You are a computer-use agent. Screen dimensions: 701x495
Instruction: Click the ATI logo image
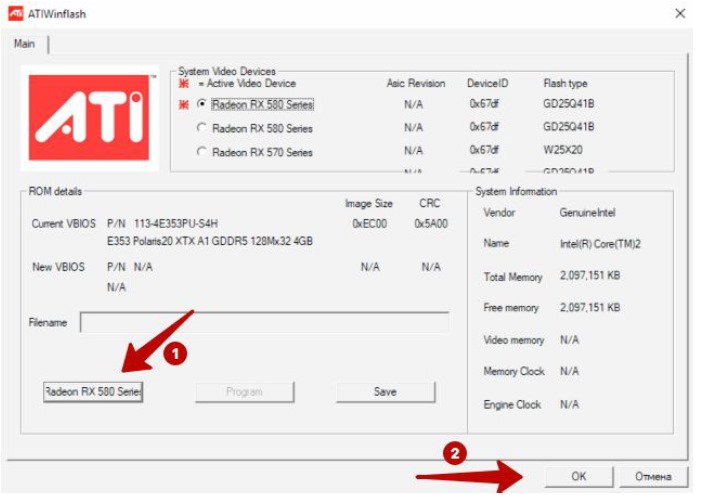coord(89,118)
